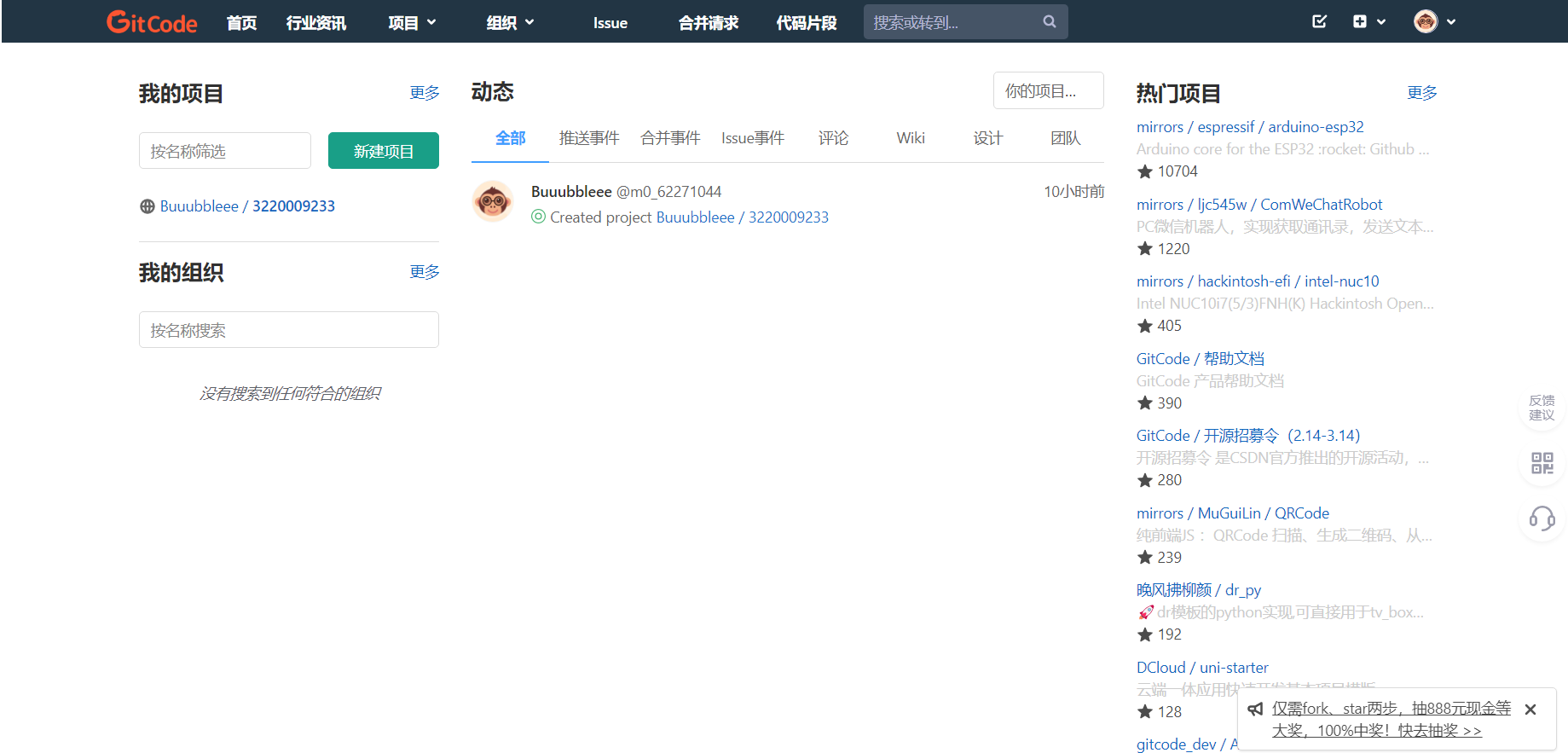Select the Wiki tab
Screen dimensions: 1568x753
click(x=911, y=138)
